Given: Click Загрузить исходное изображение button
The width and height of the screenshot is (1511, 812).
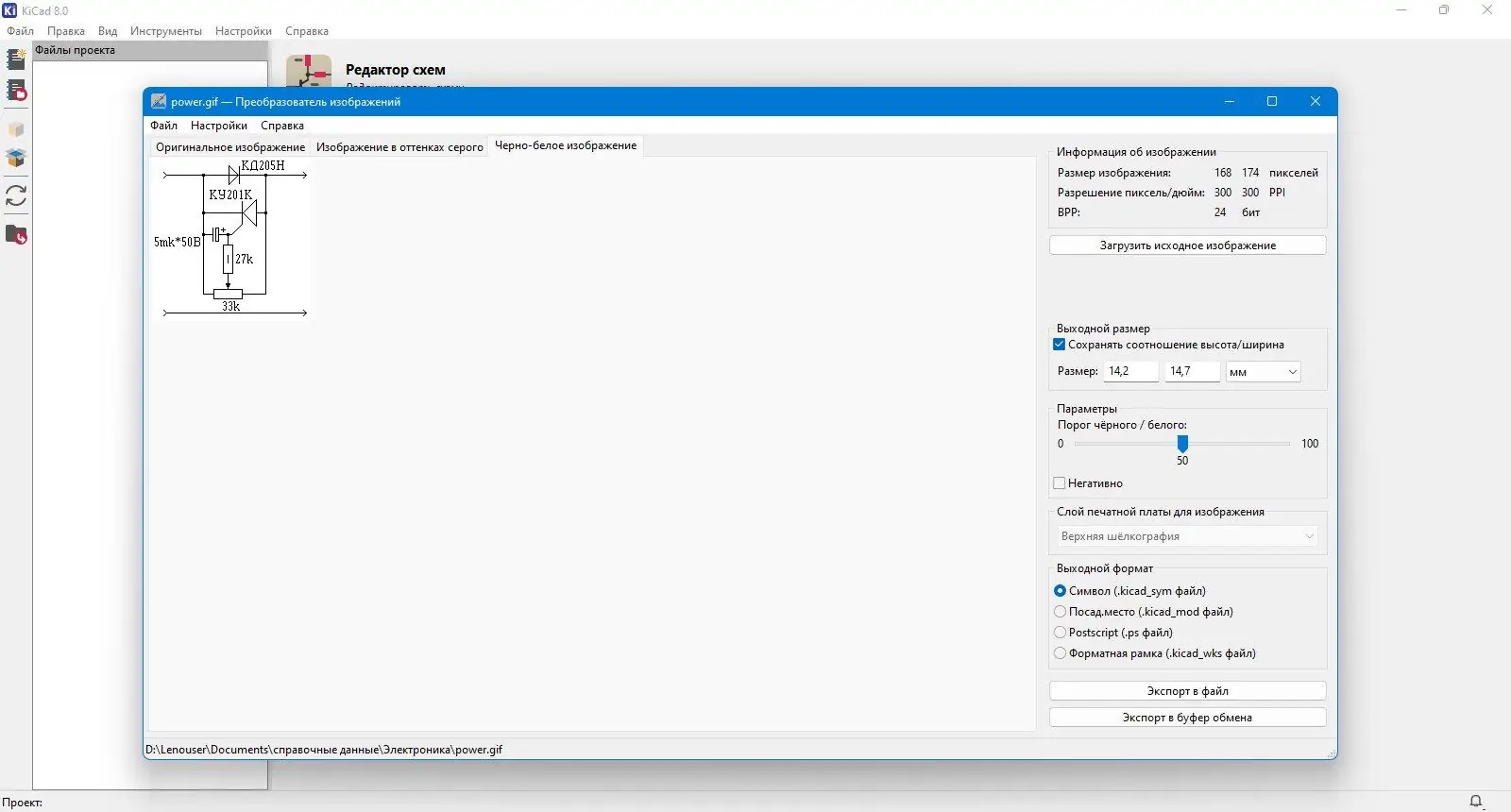Looking at the screenshot, I should tap(1187, 245).
